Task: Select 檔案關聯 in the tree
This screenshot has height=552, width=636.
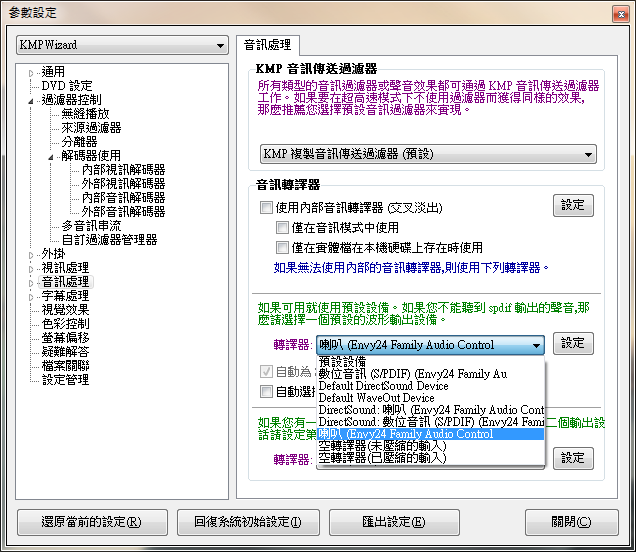Action: 65,366
